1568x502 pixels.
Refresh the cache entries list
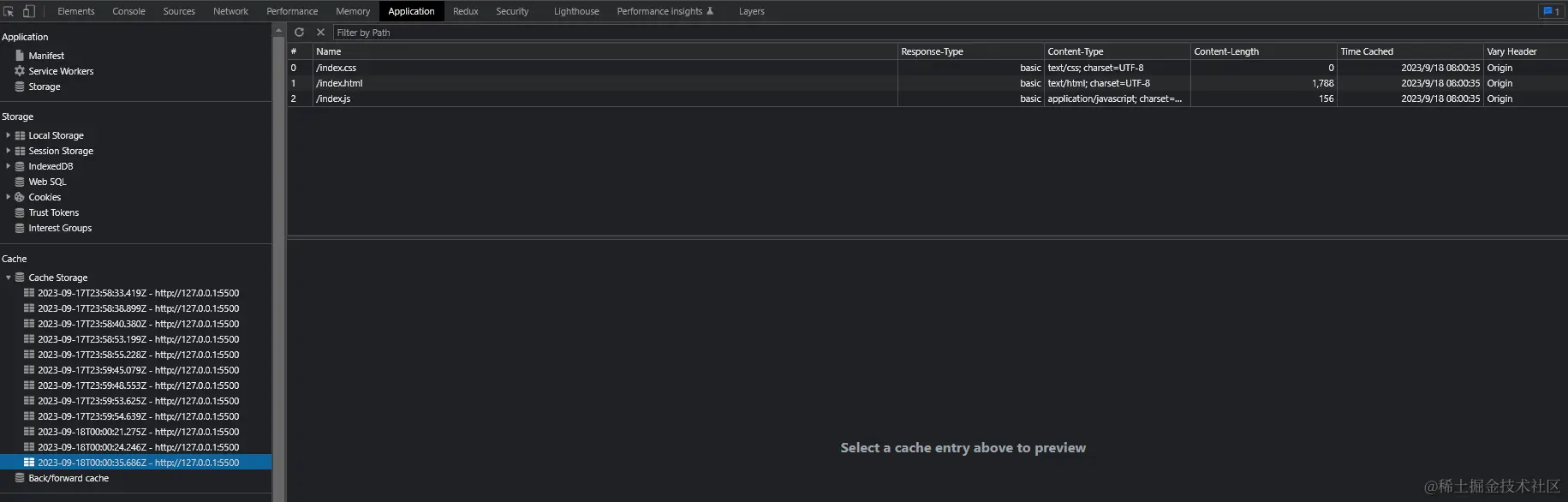(x=299, y=33)
